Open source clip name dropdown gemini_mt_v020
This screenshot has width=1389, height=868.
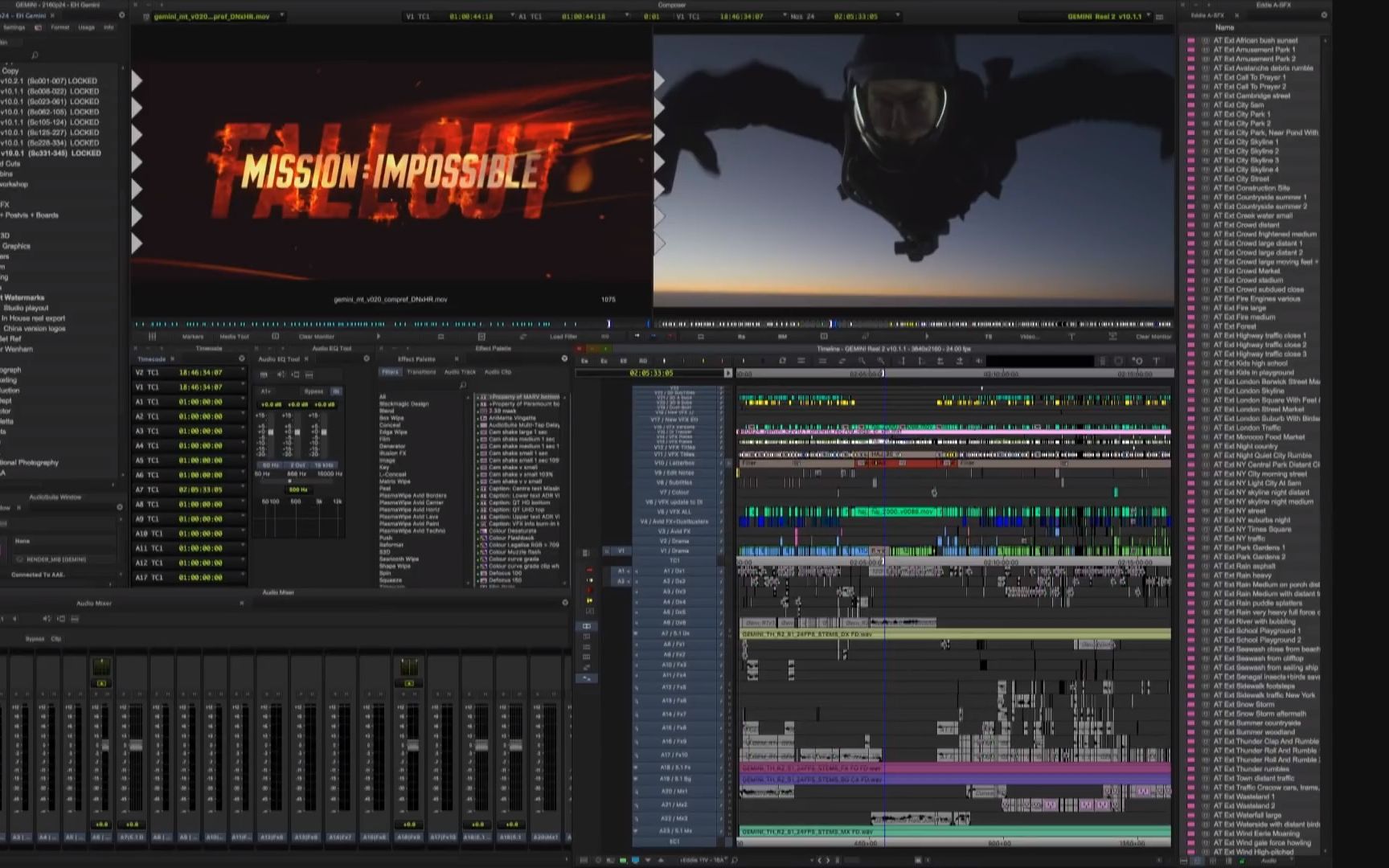282,16
